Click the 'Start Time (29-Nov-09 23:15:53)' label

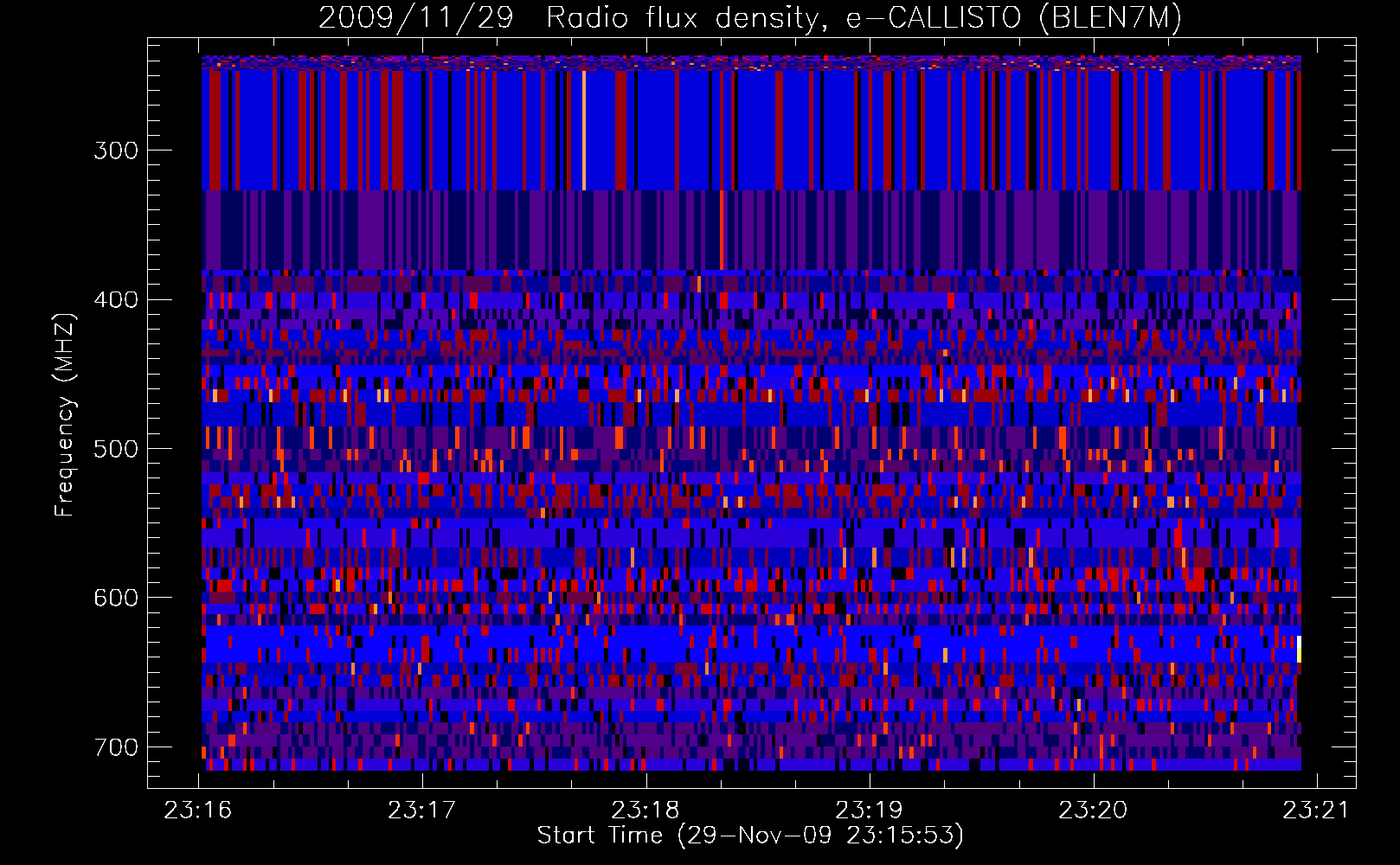click(x=750, y=836)
